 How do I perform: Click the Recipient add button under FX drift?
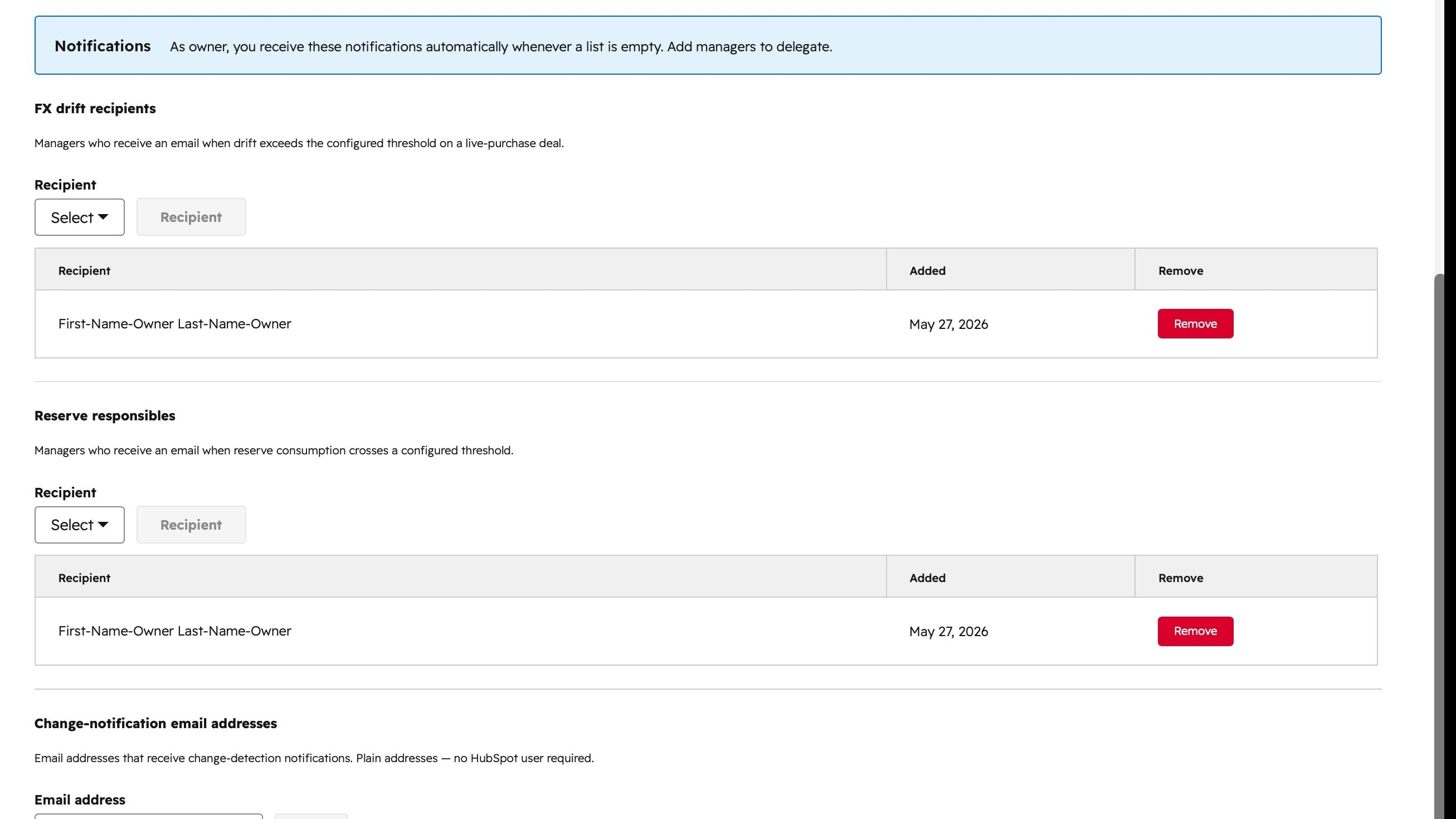(x=191, y=217)
